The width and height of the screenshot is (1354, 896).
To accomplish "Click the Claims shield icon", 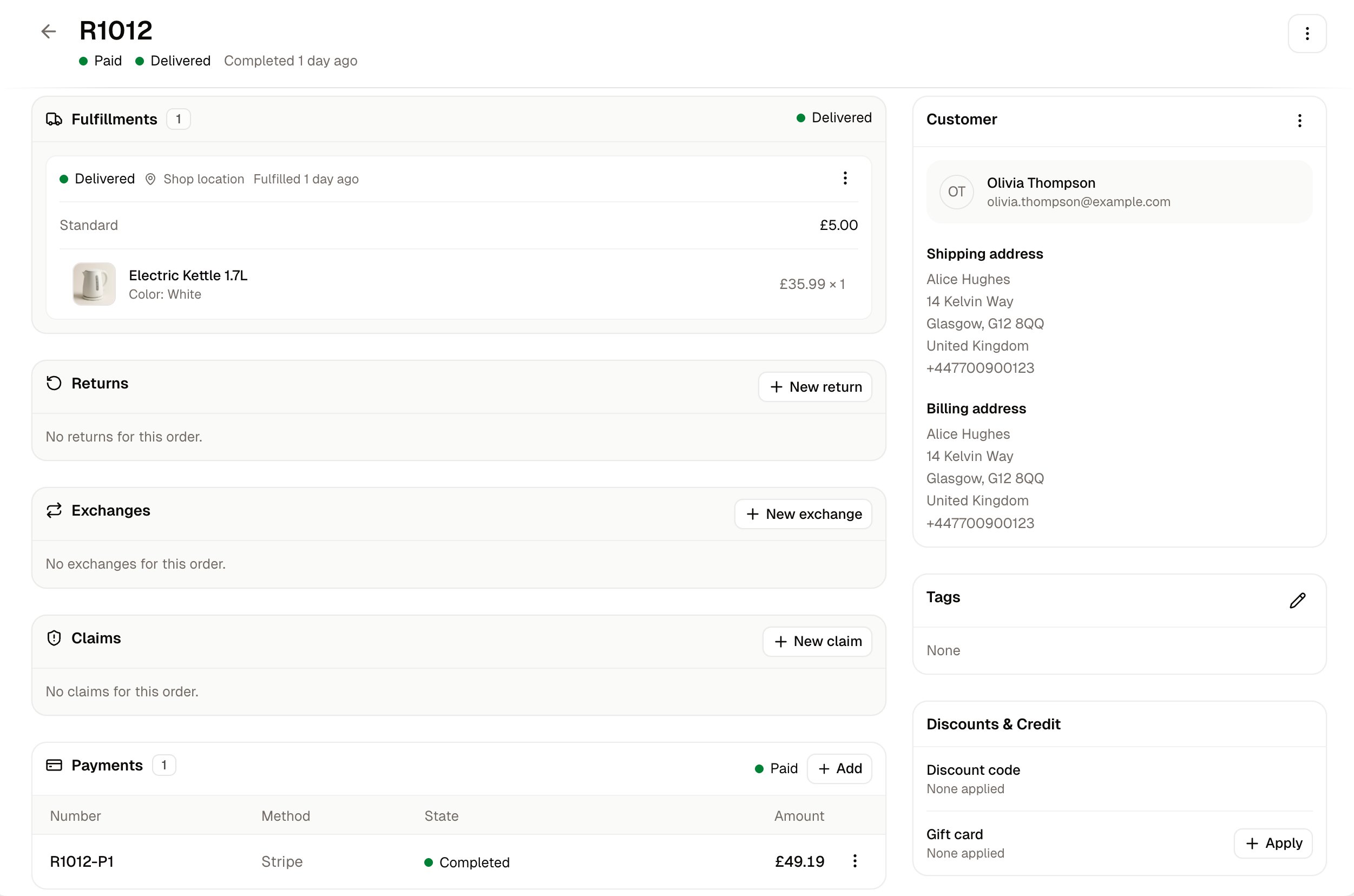I will point(54,638).
